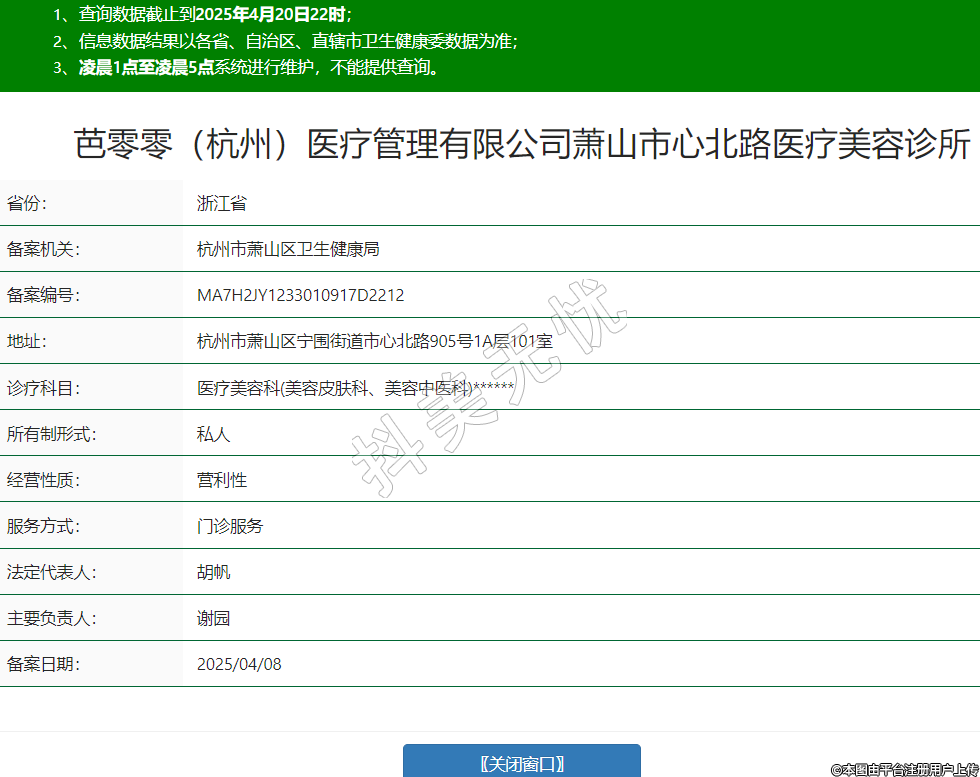Image resolution: width=980 pixels, height=777 pixels.
Task: Click the address value ending in 101室
Action: coord(374,341)
